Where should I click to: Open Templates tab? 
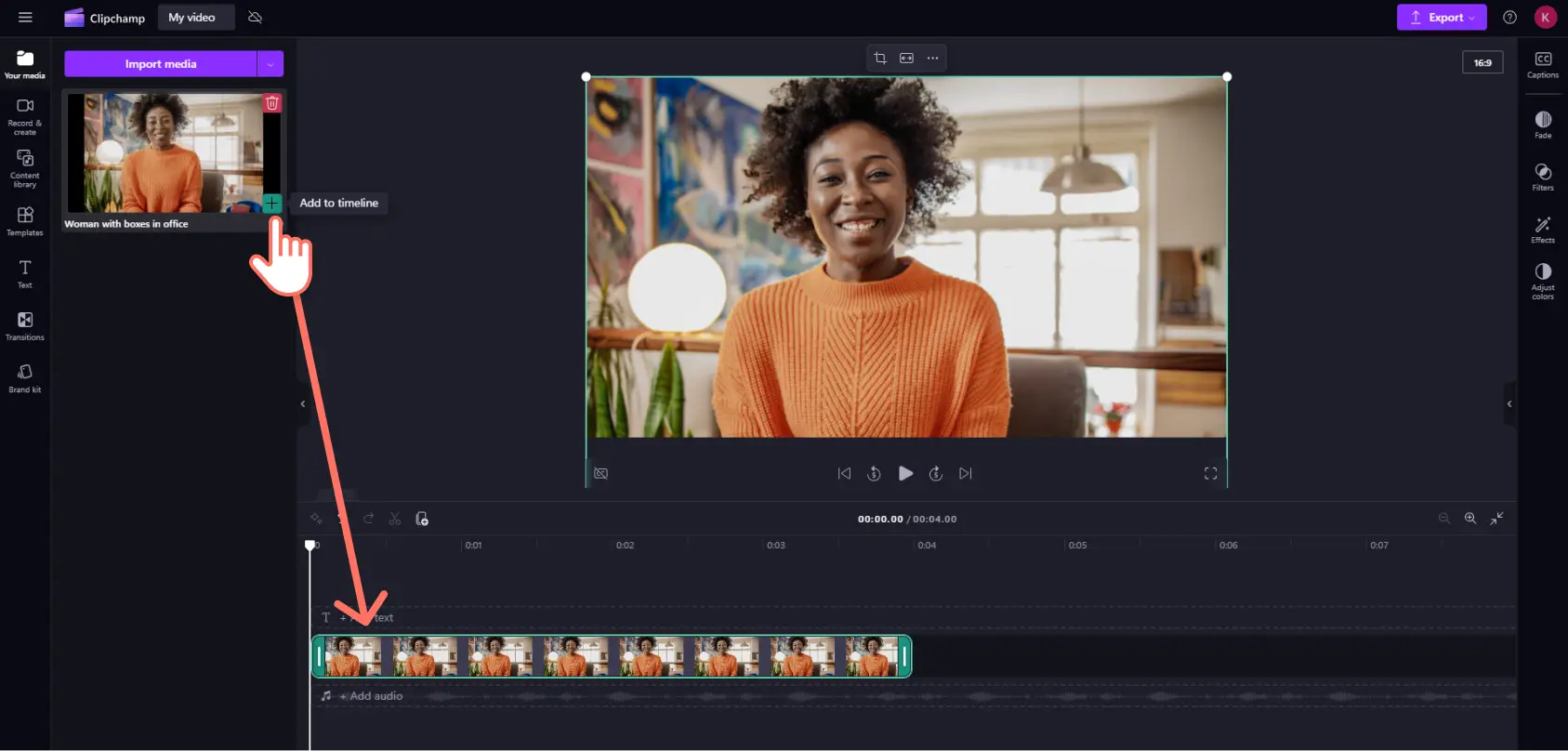25,221
